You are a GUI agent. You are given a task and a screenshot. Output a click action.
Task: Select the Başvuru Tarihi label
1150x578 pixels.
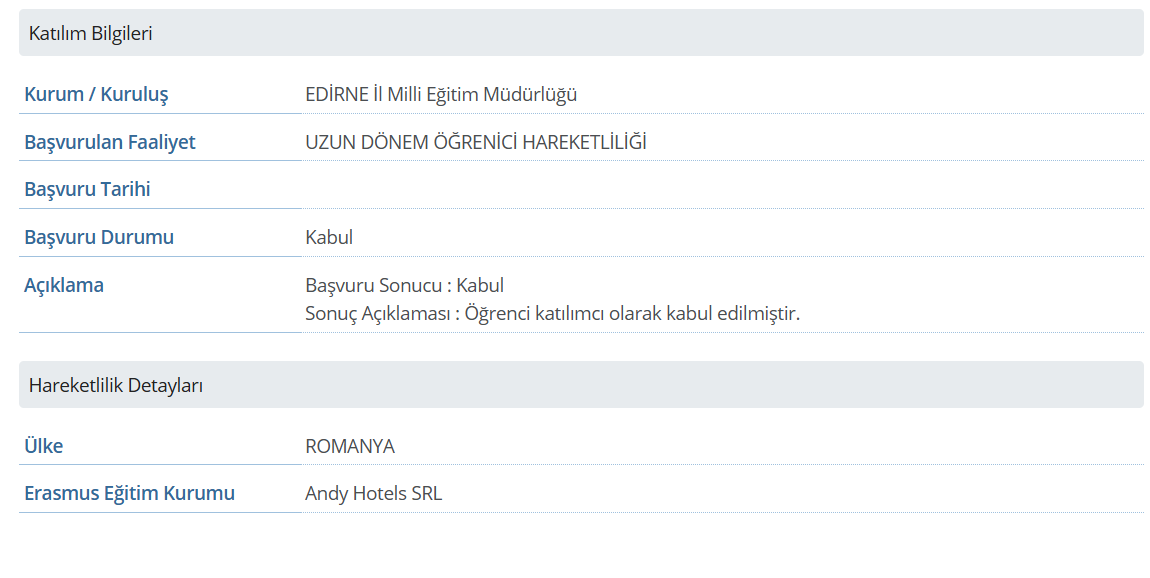[87, 189]
